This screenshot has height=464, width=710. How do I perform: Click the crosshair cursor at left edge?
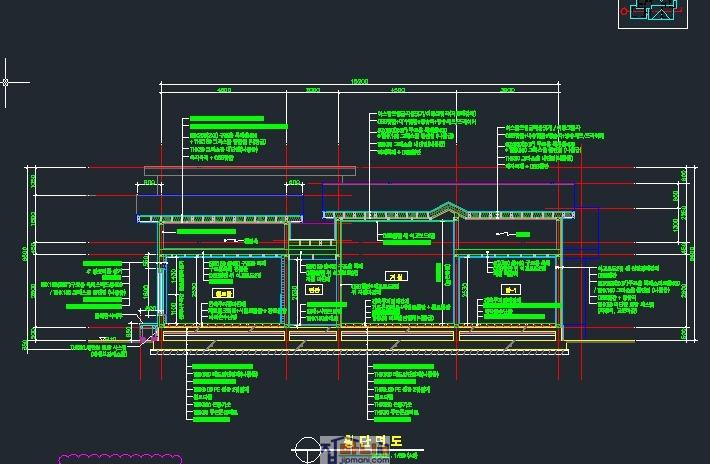[9, 82]
